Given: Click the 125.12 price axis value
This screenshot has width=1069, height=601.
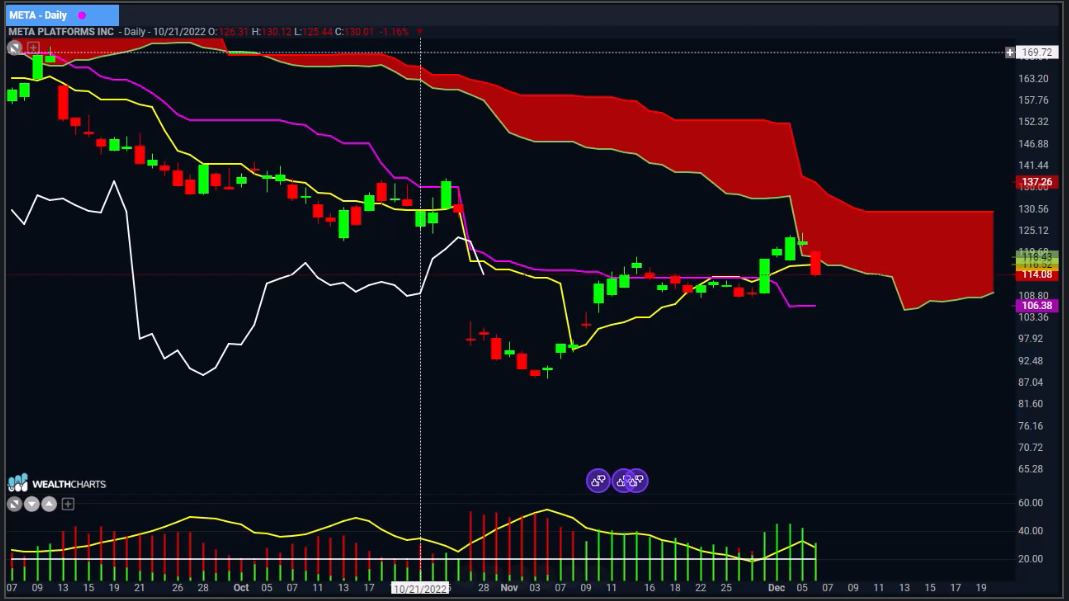Looking at the screenshot, I should click(x=1034, y=230).
